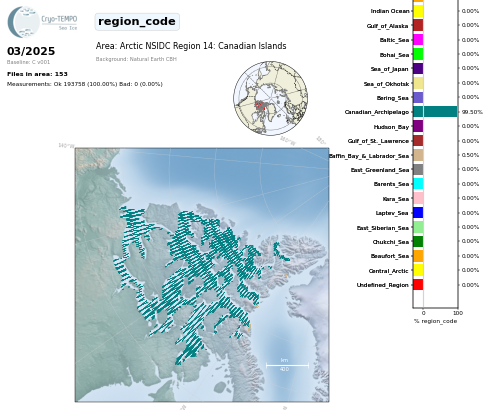The height and width of the screenshot is (410, 492).
Task: Click the globe overview inset map
Action: 270,98
